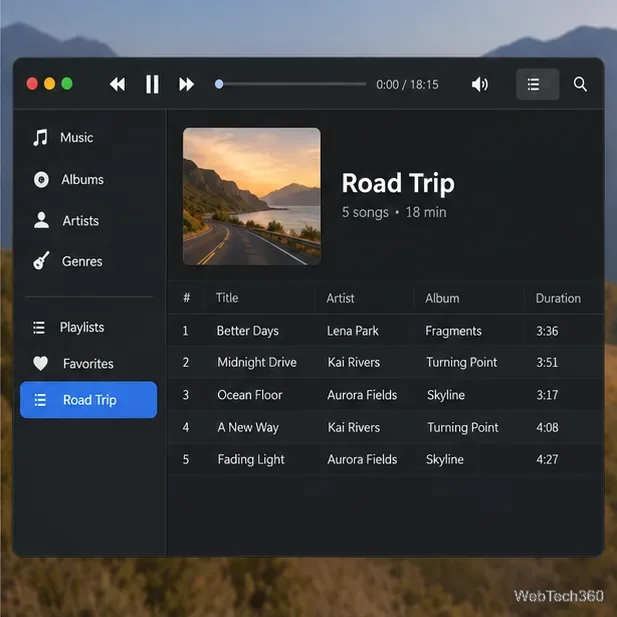Sort by the Artist column header

pos(340,298)
